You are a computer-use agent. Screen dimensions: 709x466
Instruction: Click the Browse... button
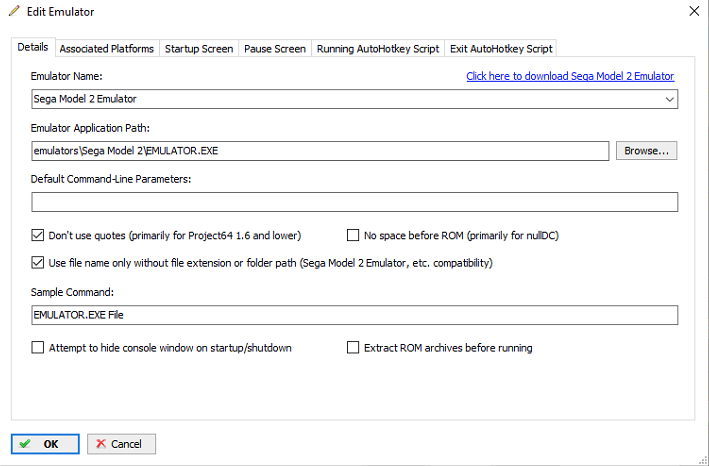pos(647,151)
